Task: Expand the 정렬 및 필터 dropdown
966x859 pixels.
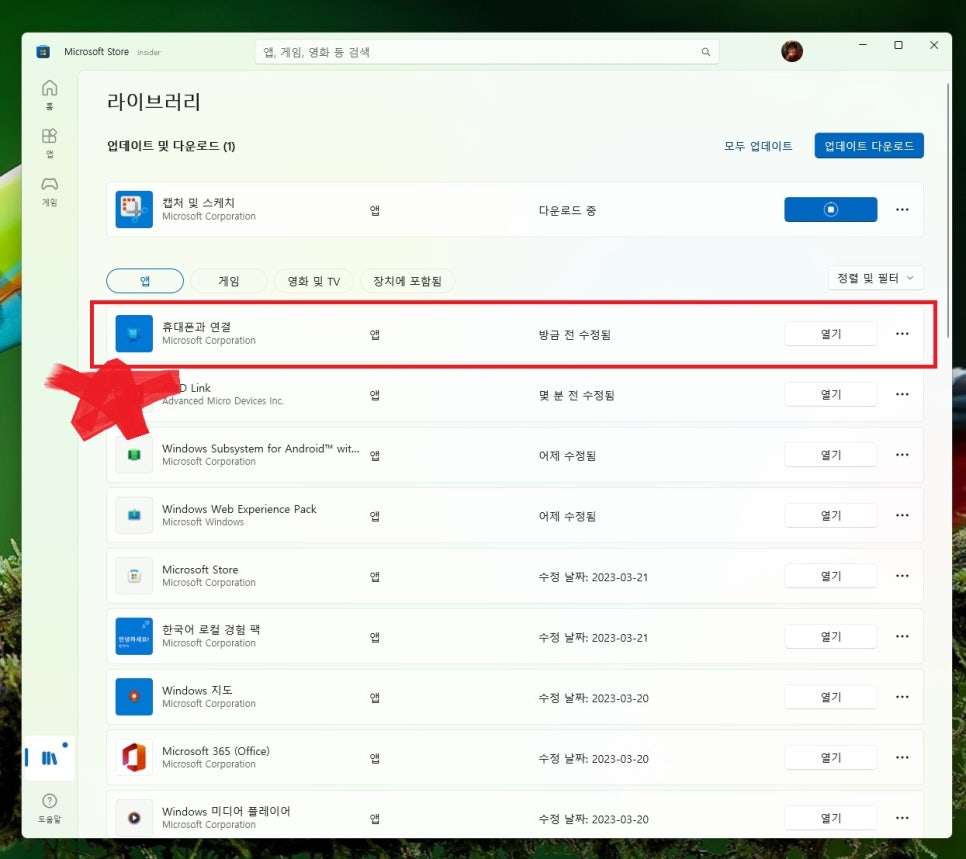Action: click(875, 278)
